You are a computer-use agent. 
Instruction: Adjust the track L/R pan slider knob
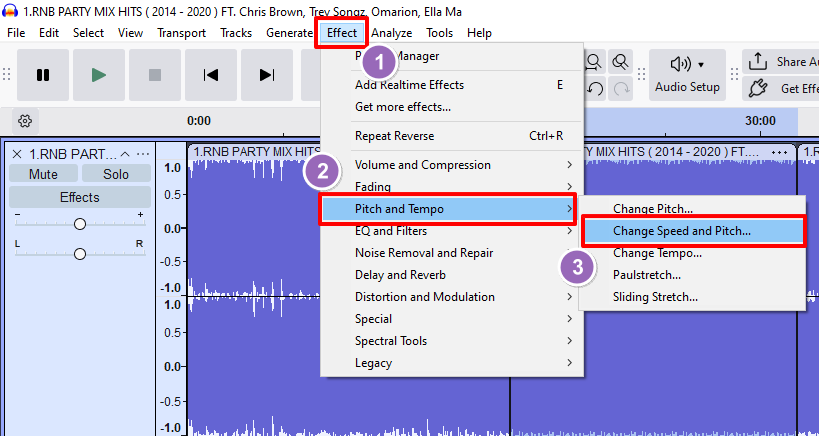79,254
